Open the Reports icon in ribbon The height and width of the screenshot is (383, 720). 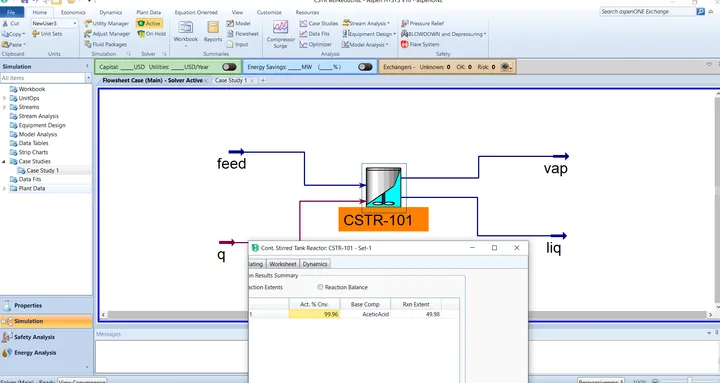coord(213,32)
